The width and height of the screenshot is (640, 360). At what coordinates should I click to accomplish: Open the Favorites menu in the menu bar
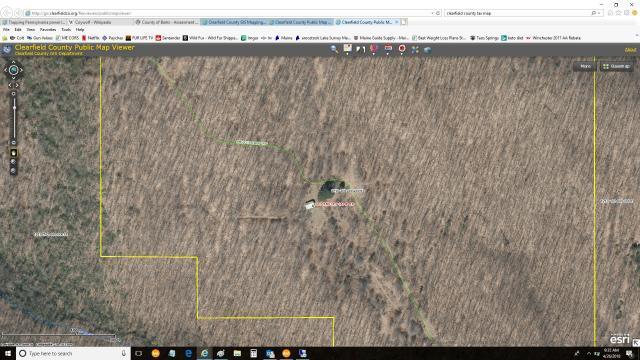[x=48, y=30]
